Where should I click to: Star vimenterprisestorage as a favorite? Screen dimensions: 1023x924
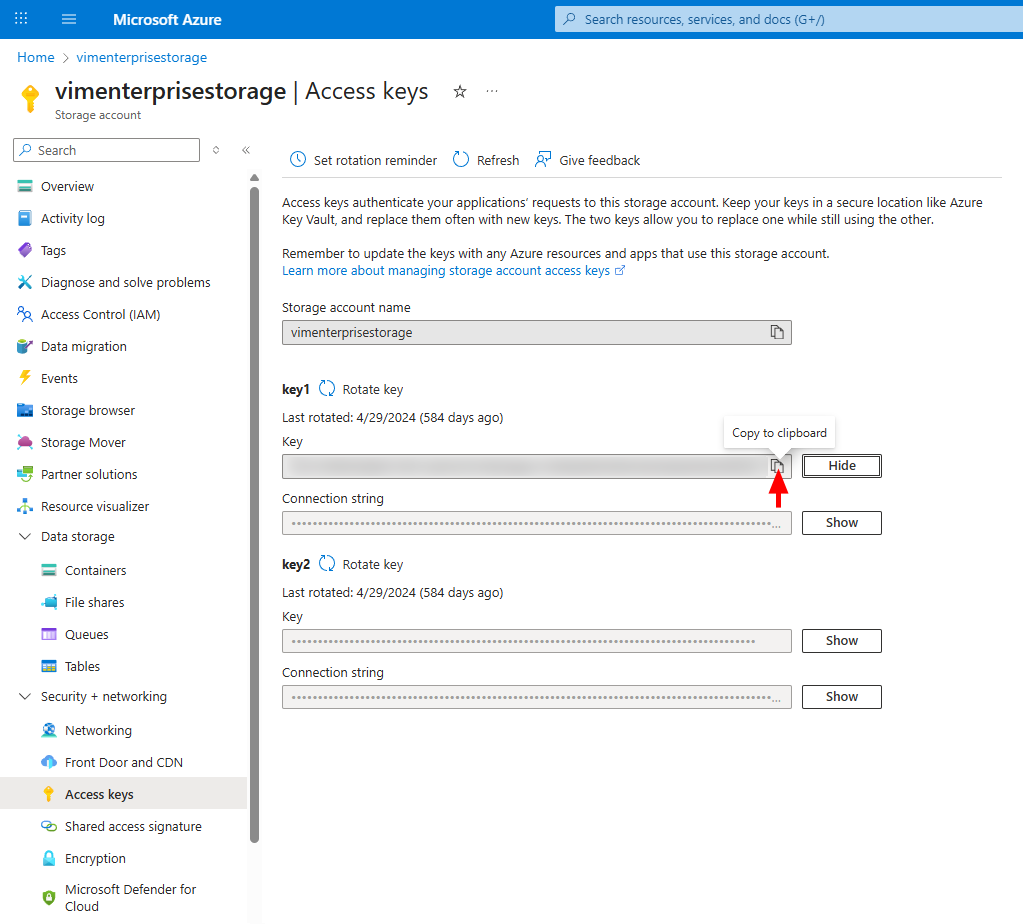click(x=459, y=91)
